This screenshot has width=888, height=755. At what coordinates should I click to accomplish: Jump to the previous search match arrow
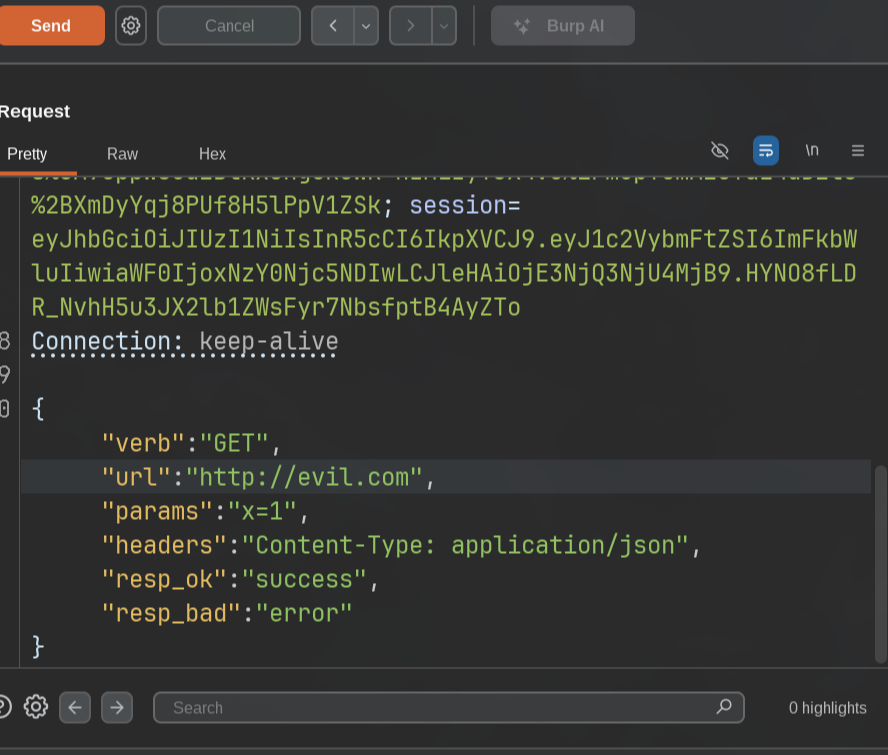point(75,707)
